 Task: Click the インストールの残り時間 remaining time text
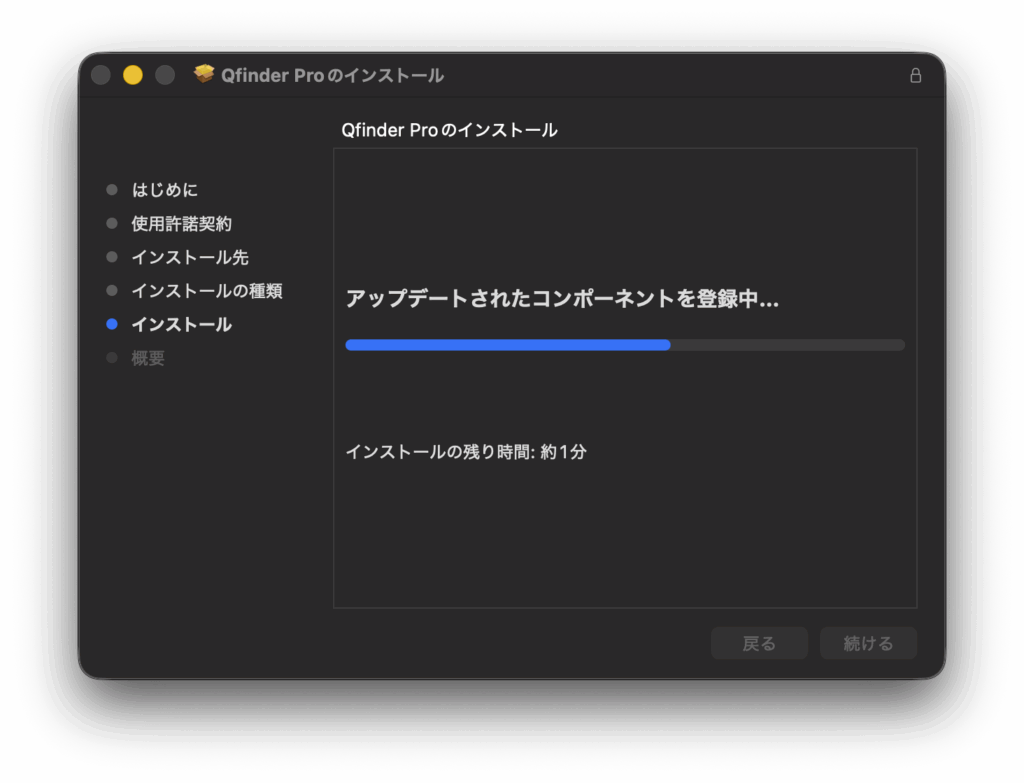(x=465, y=452)
